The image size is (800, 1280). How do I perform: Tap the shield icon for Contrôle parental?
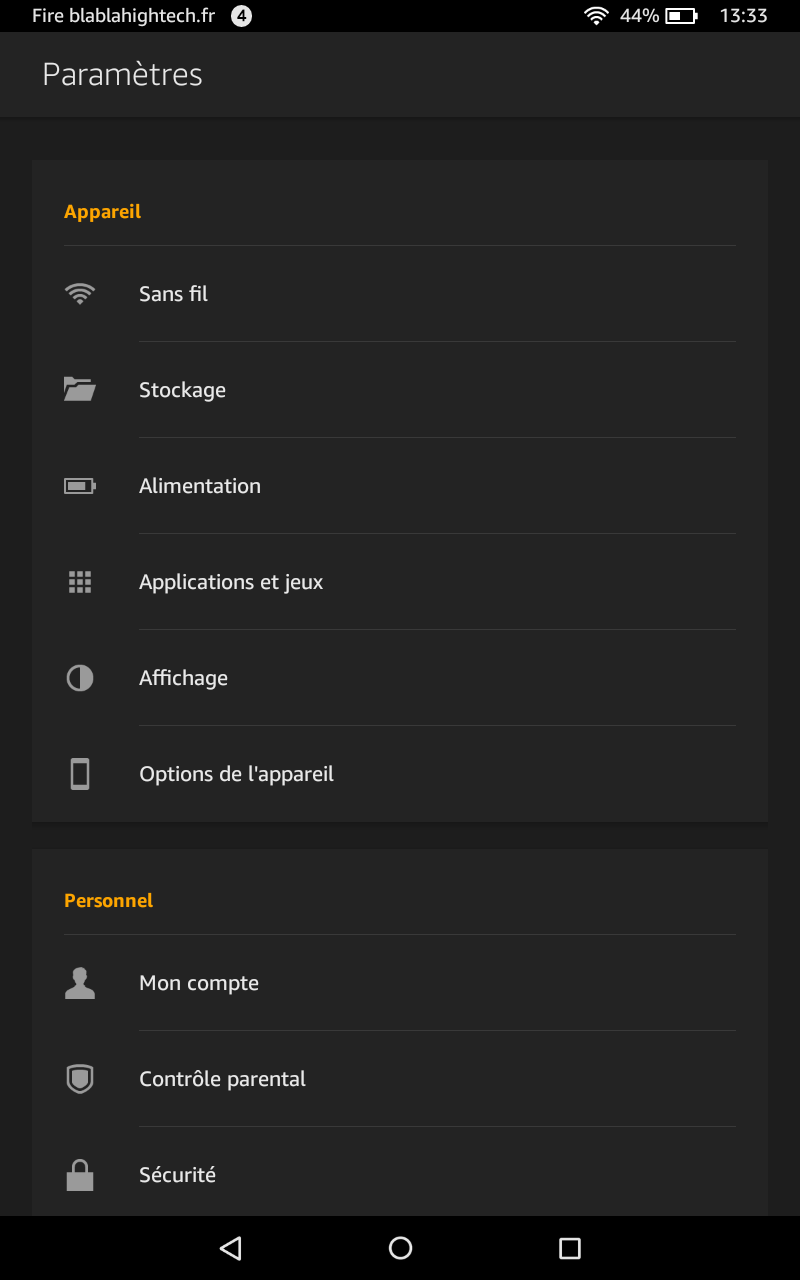coord(80,1079)
